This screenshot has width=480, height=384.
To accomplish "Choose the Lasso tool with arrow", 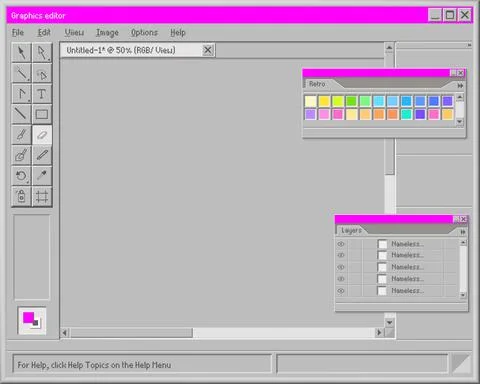I will pyautogui.click(x=42, y=73).
